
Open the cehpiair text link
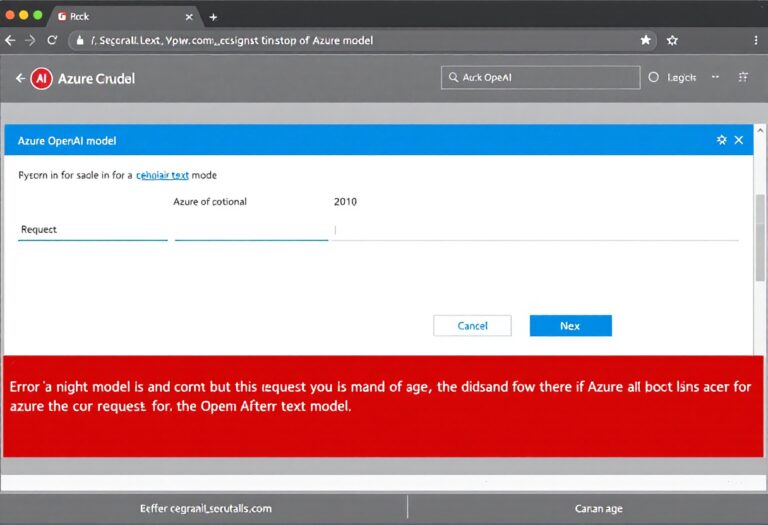click(x=162, y=175)
